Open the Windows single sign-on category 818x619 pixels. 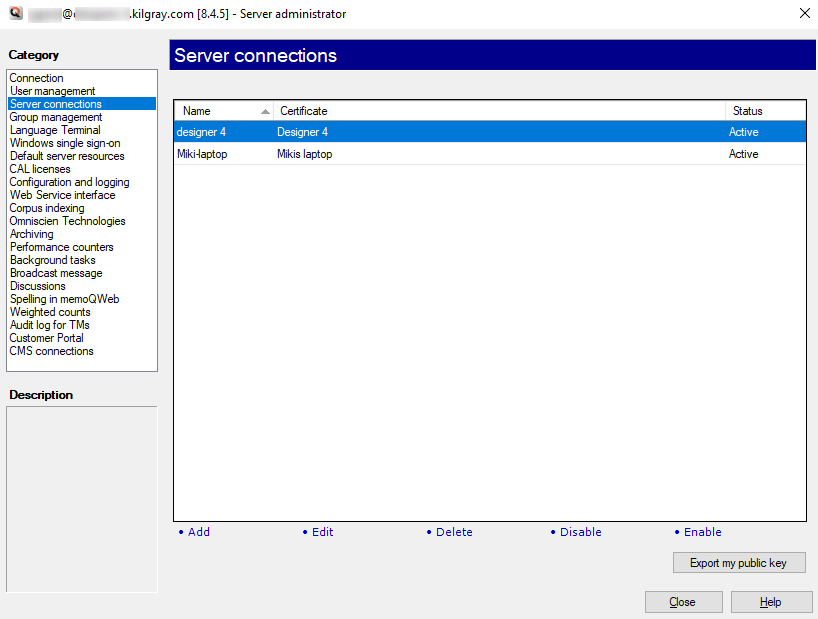coord(67,142)
